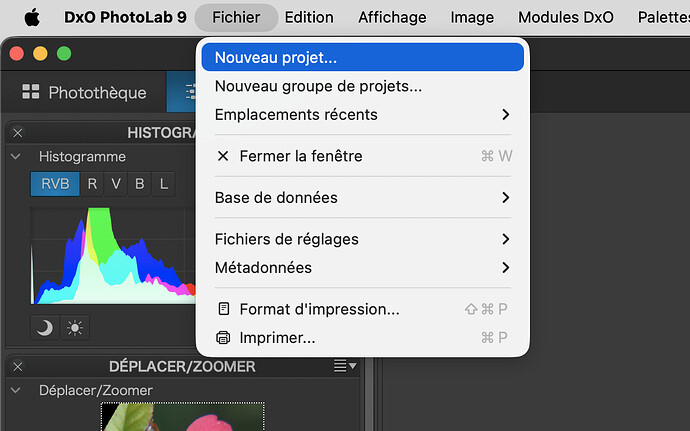Open the DxO PhotoLab 9 application menu
690x431 pixels.
point(125,18)
